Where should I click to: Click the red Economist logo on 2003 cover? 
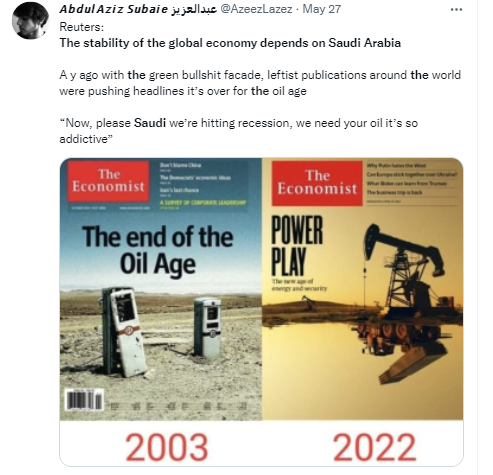click(x=108, y=181)
